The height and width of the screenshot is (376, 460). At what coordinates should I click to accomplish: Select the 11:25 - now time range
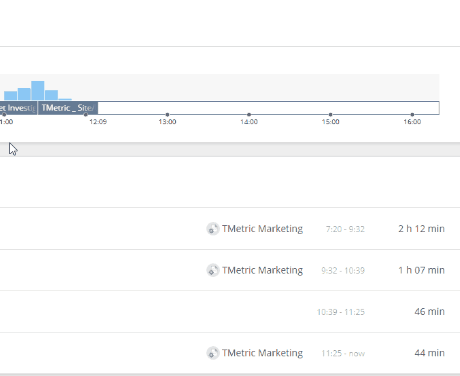click(343, 353)
